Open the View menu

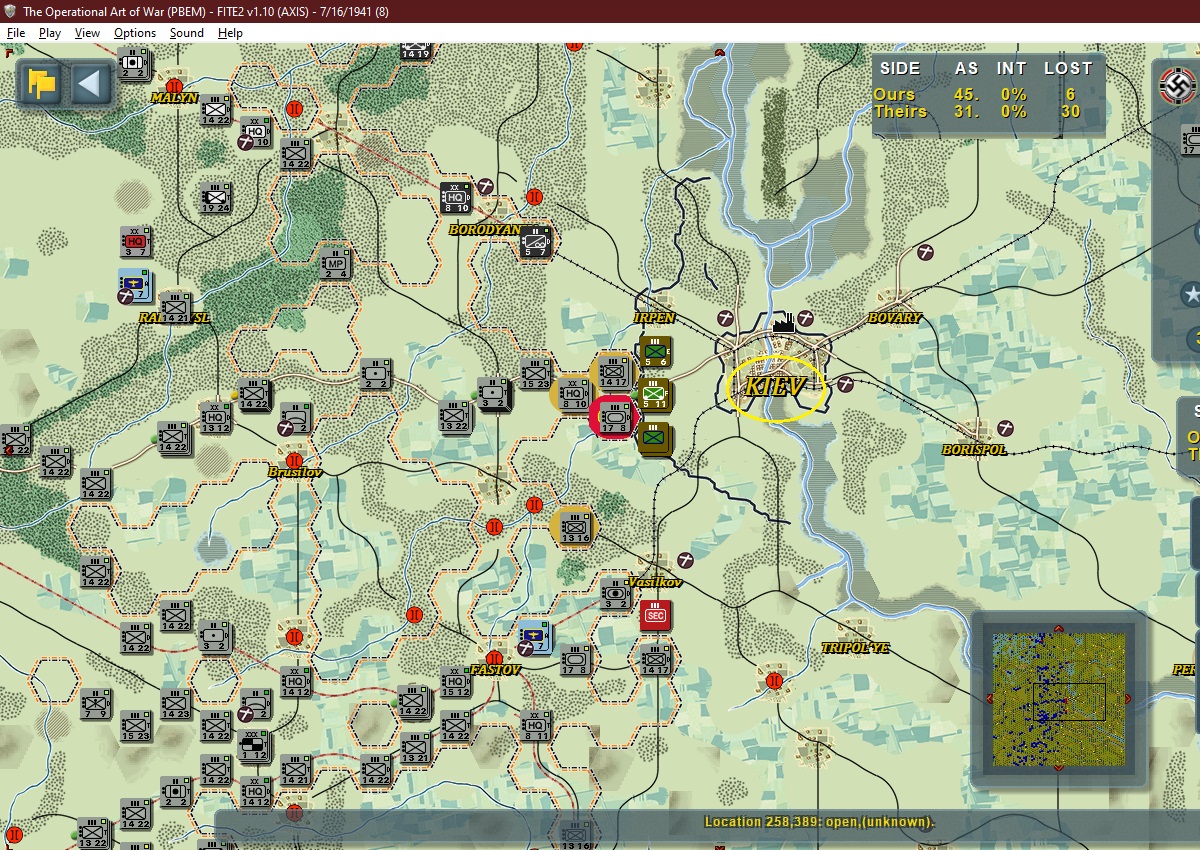point(87,33)
